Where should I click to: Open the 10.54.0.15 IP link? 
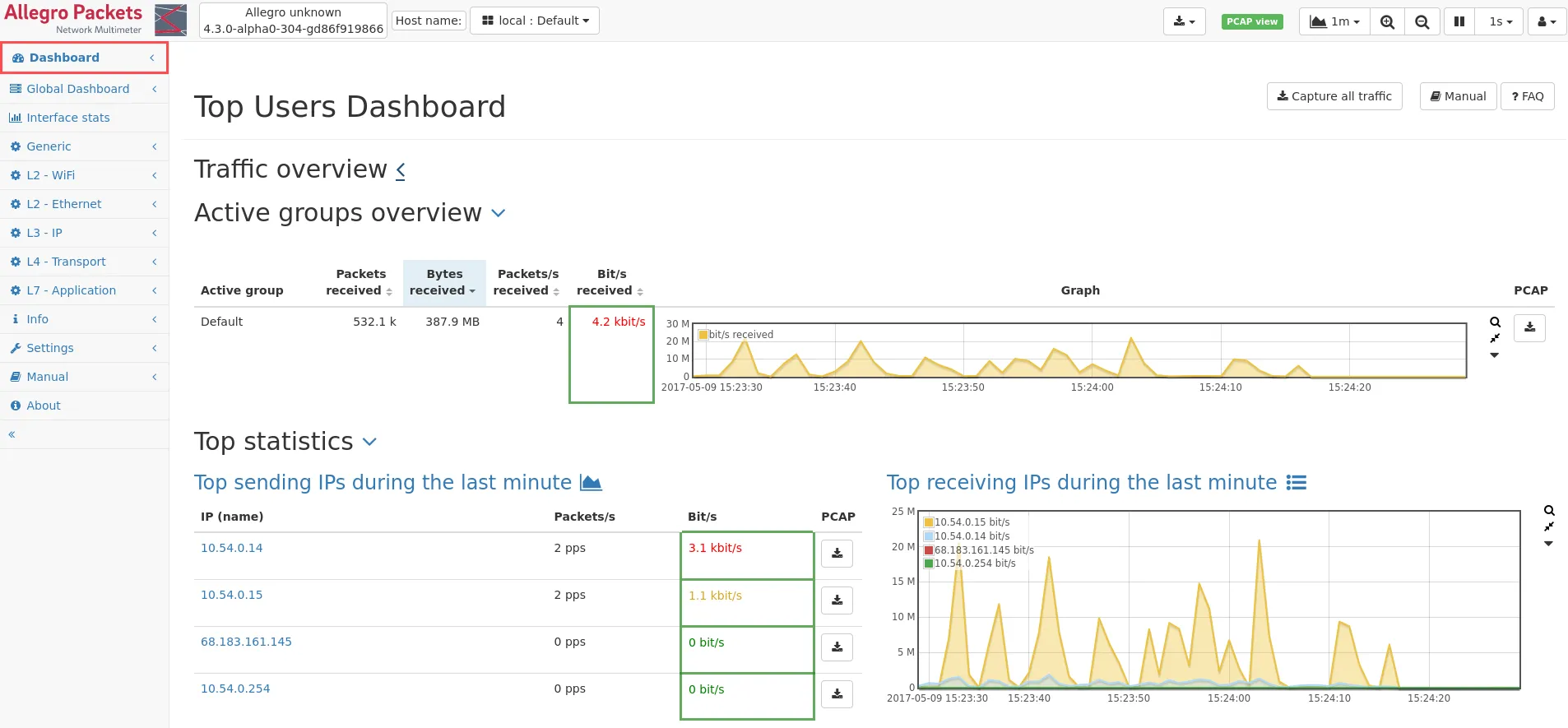point(231,595)
